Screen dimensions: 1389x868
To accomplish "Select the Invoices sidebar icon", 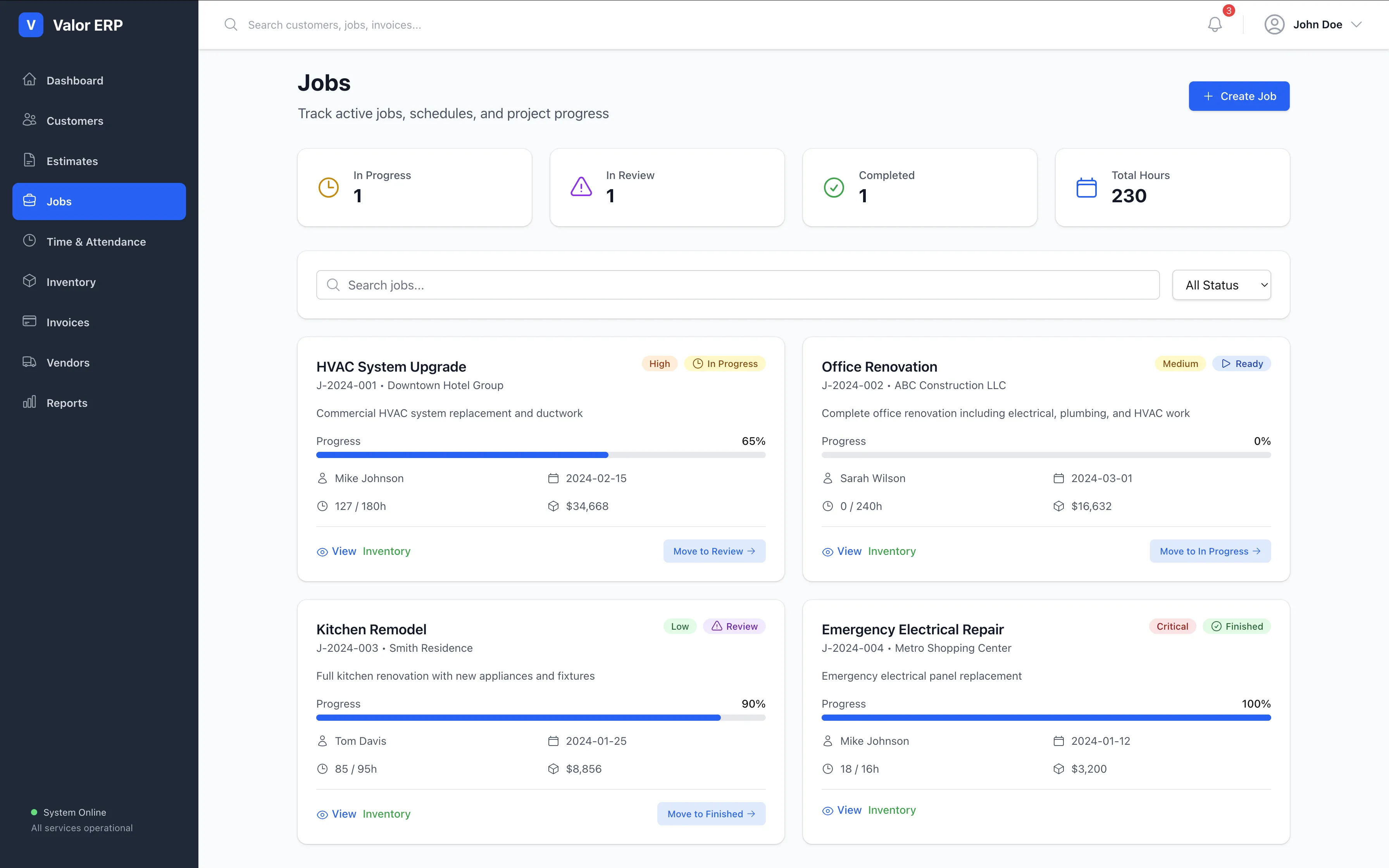I will coord(30,322).
